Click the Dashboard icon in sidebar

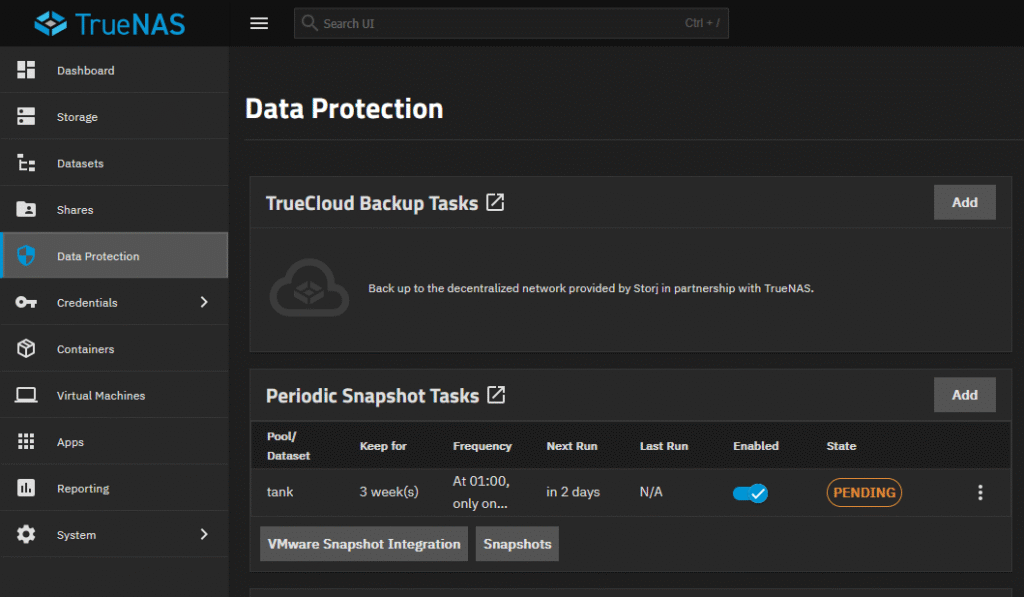coord(26,70)
